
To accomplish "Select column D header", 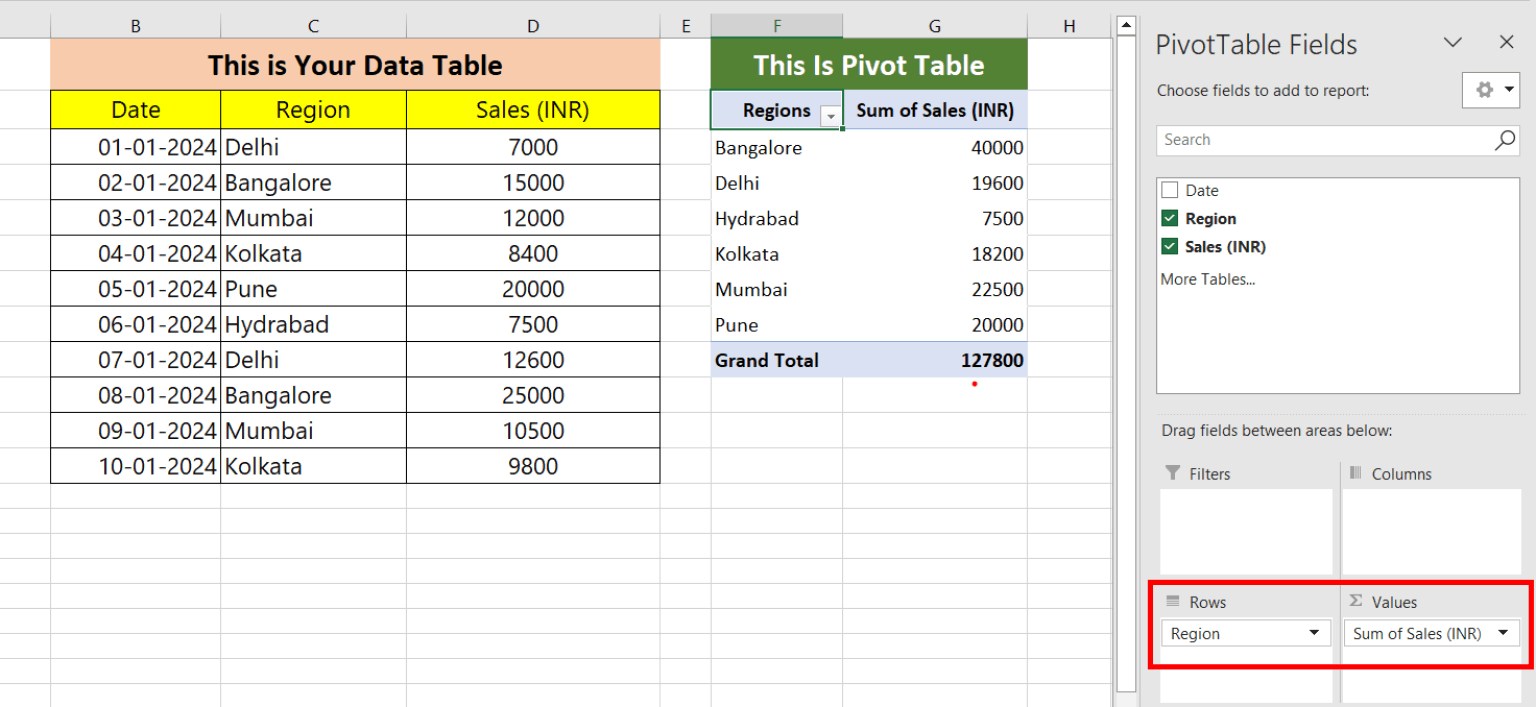I will point(532,26).
